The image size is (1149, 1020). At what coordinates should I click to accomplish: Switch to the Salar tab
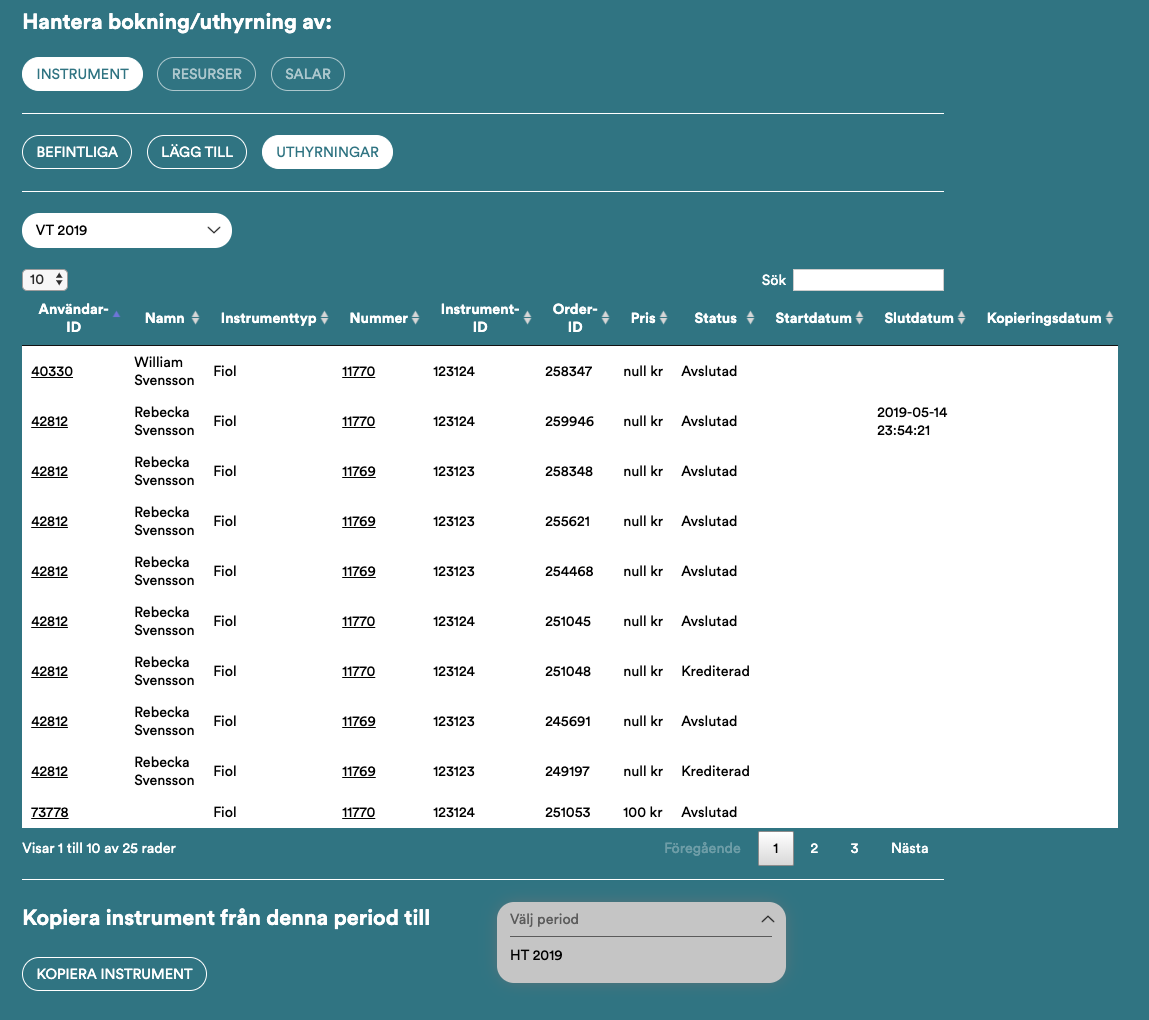308,74
